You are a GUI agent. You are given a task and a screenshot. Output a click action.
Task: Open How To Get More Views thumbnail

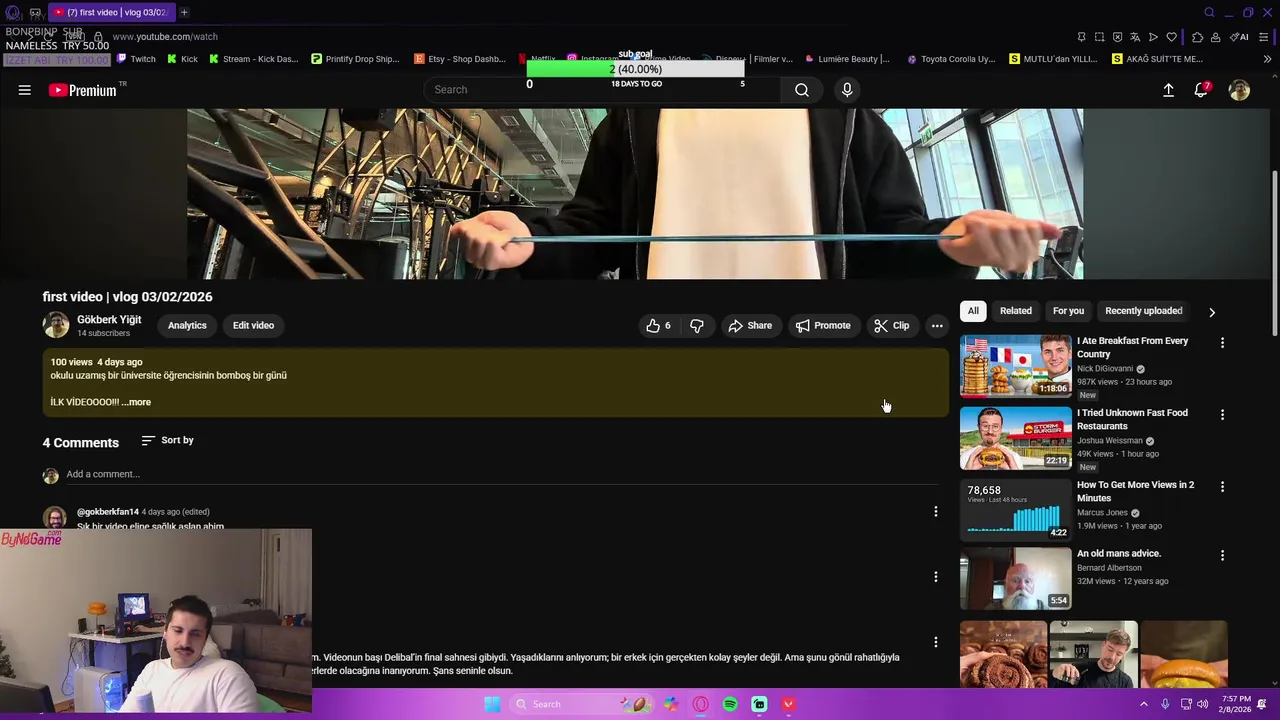[1015, 510]
